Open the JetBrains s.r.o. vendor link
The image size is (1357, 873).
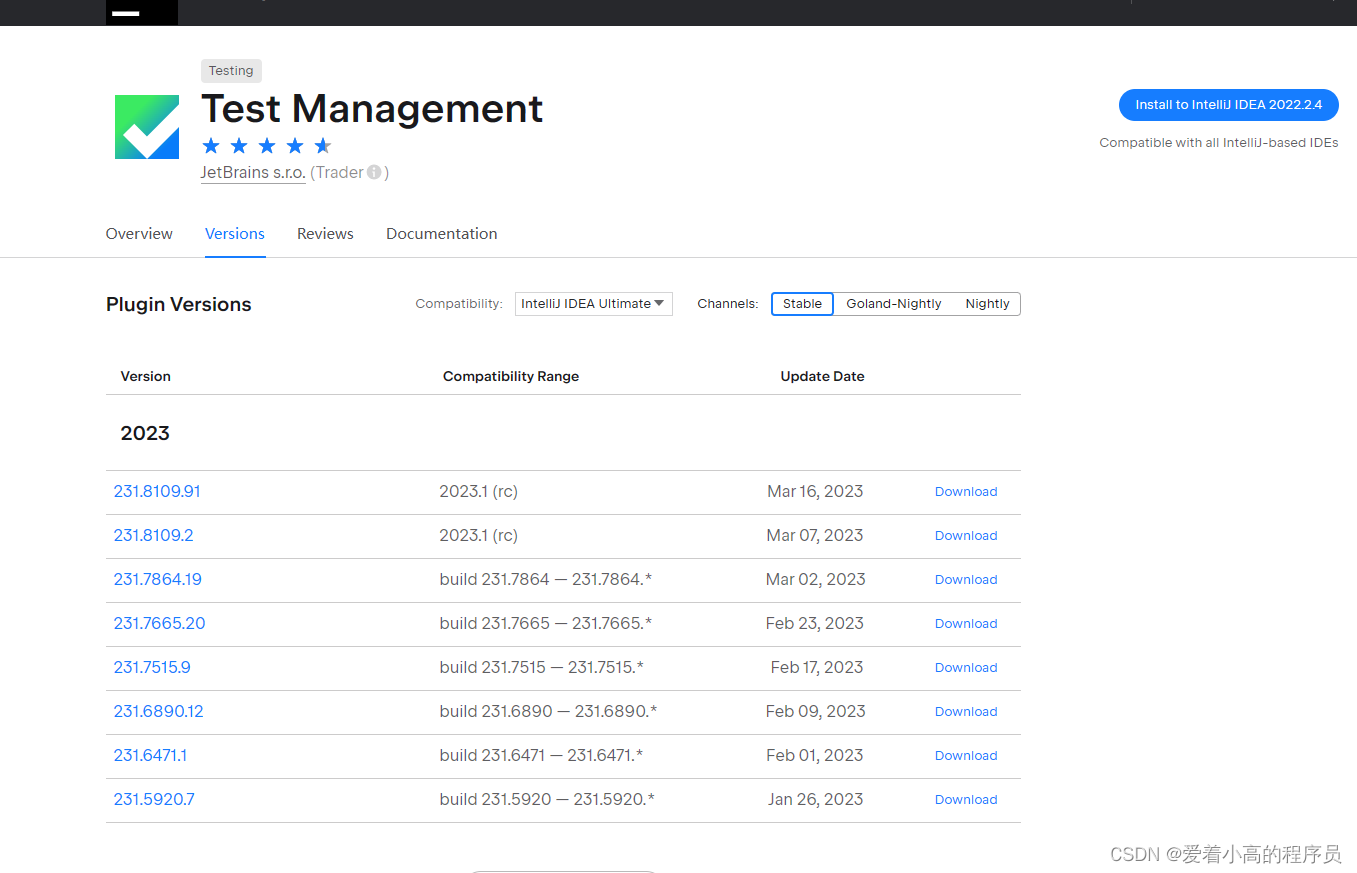pyautogui.click(x=253, y=172)
